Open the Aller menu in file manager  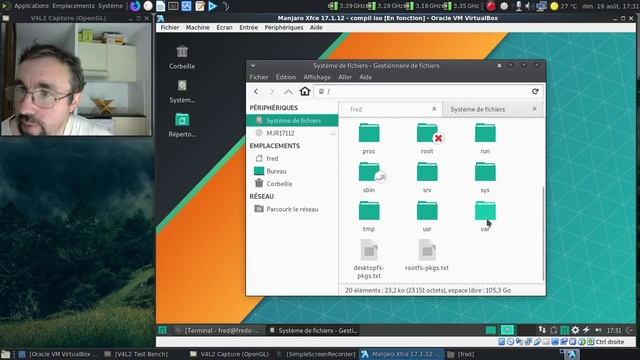[x=345, y=77]
